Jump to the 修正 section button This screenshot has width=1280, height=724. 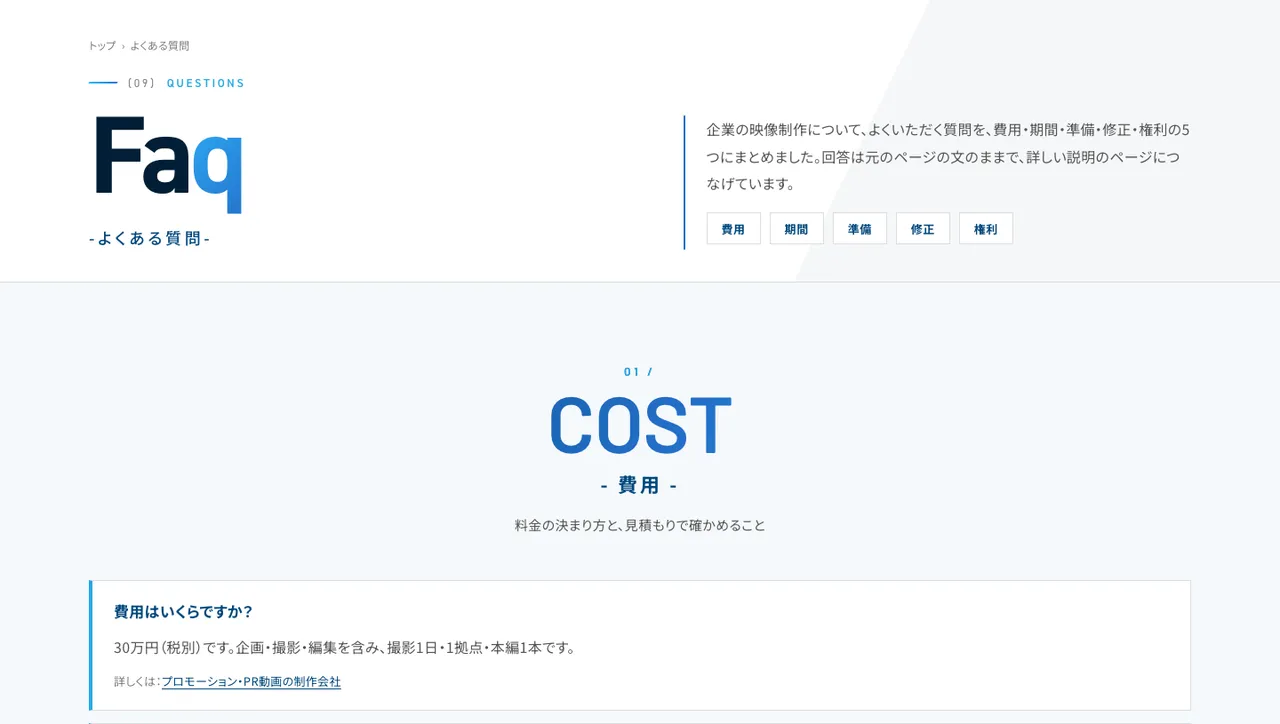(923, 228)
